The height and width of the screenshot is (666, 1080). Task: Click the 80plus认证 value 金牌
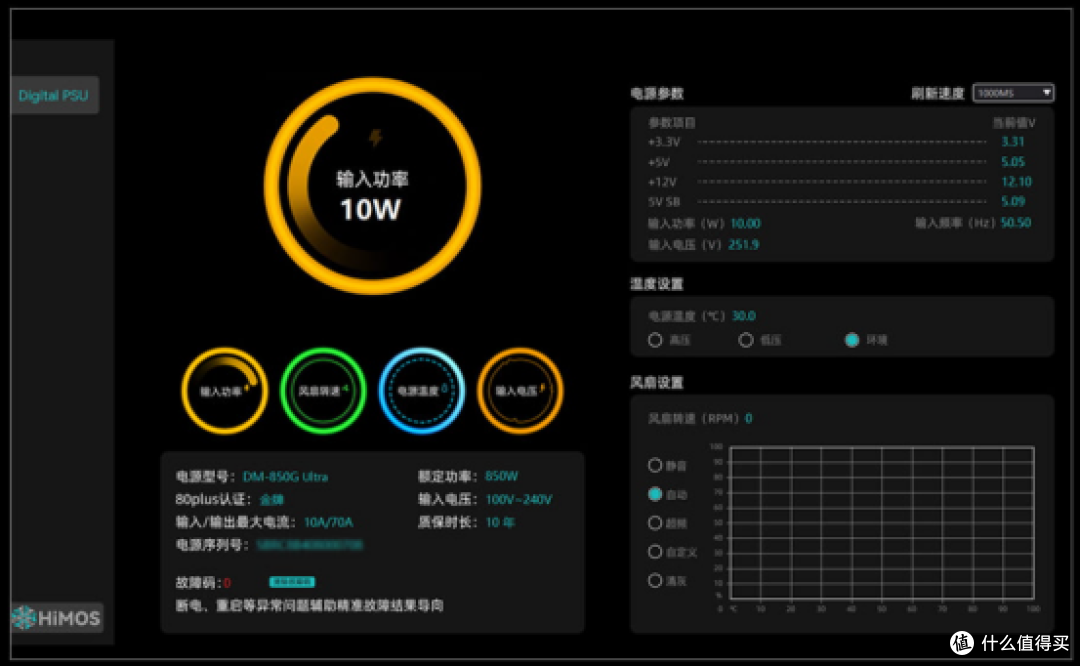click(x=271, y=499)
